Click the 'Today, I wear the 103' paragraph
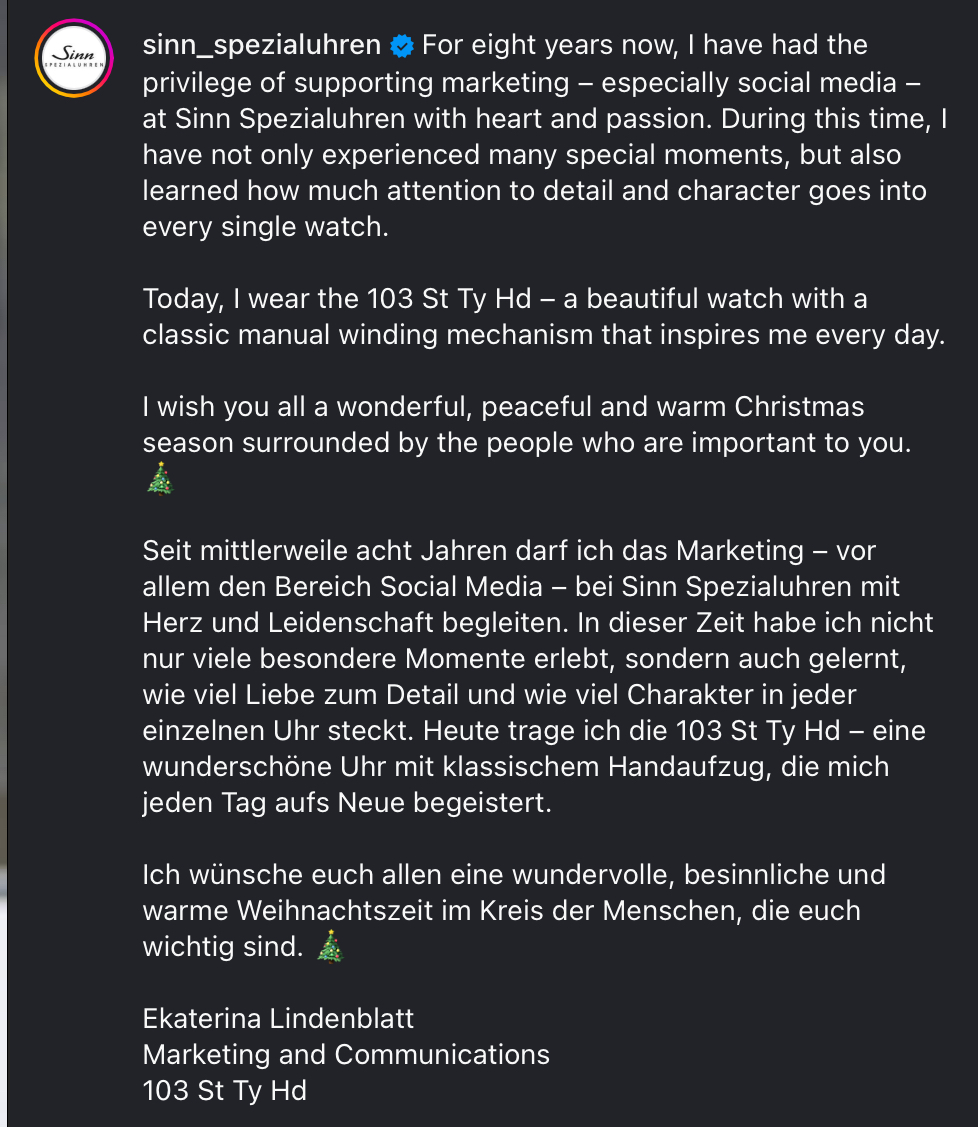 tap(543, 316)
